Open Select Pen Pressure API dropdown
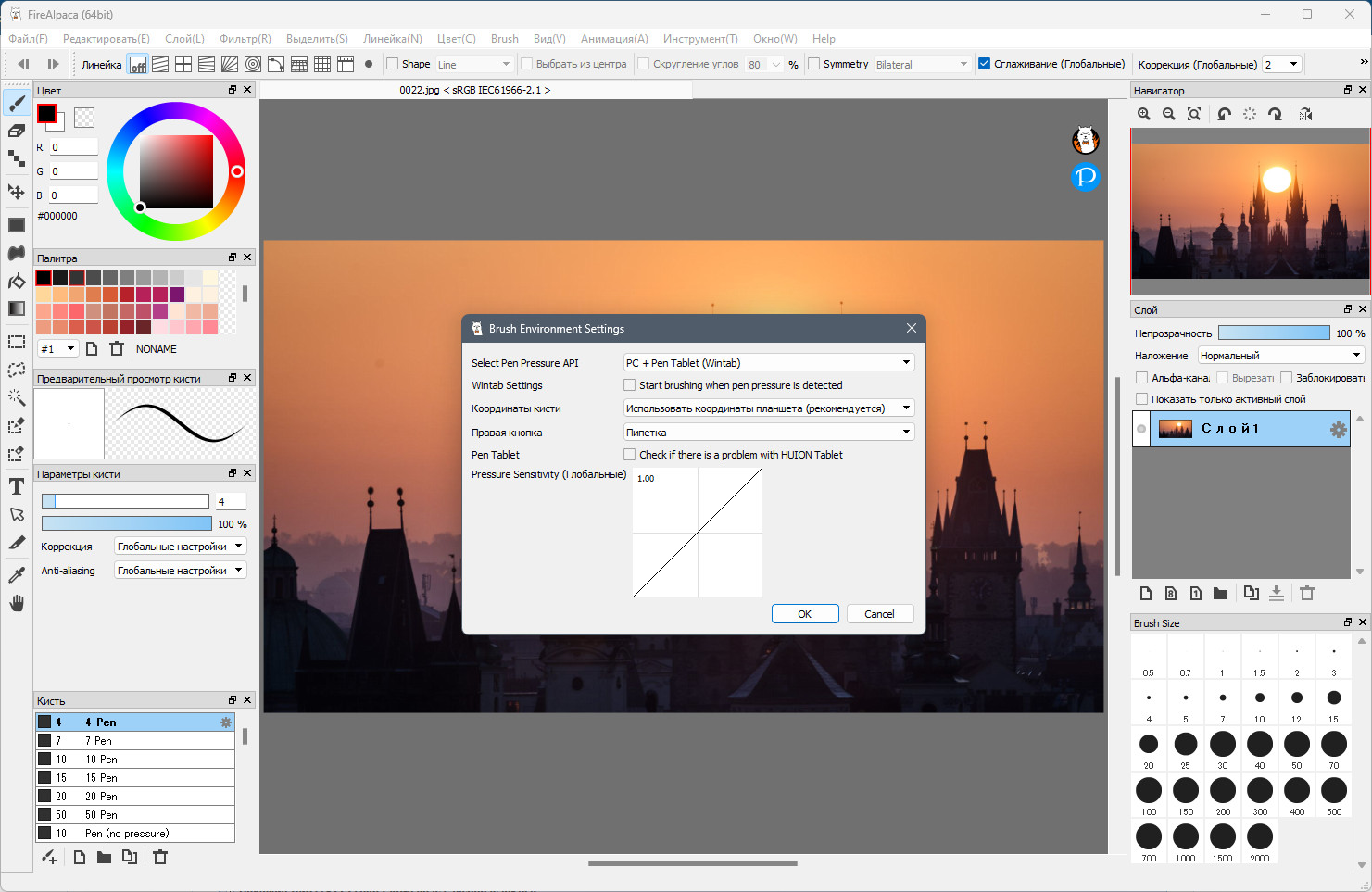 coord(769,363)
